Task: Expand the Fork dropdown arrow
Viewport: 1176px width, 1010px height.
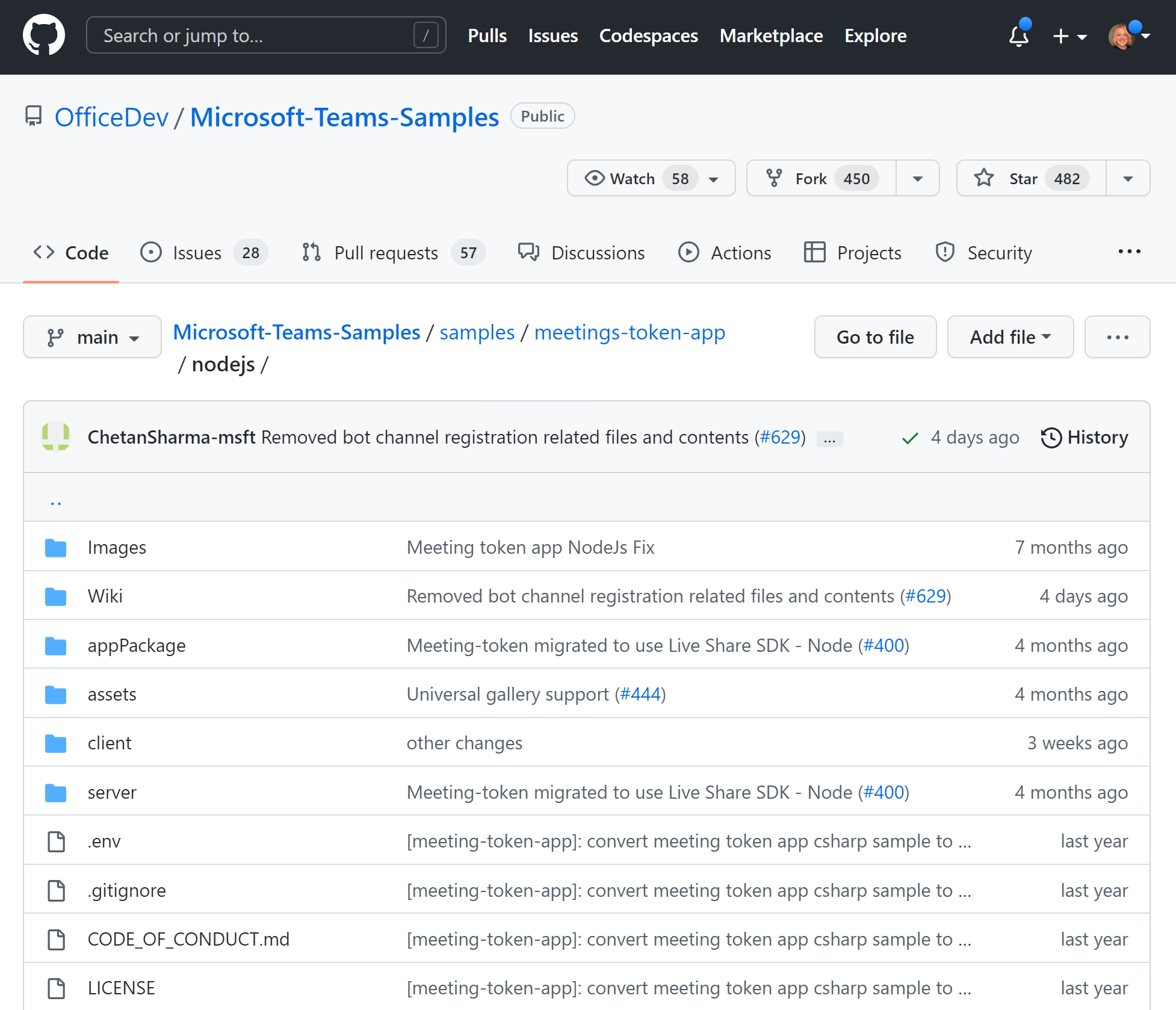Action: [x=916, y=178]
